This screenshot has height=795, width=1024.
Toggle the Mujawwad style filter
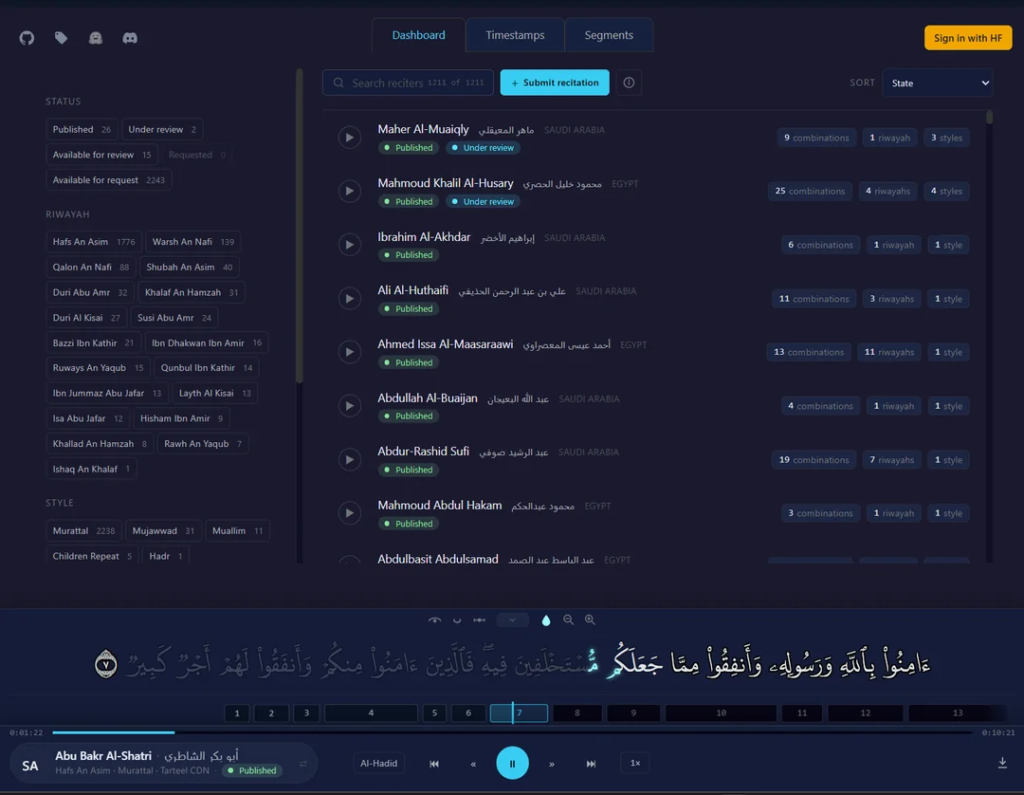[163, 531]
